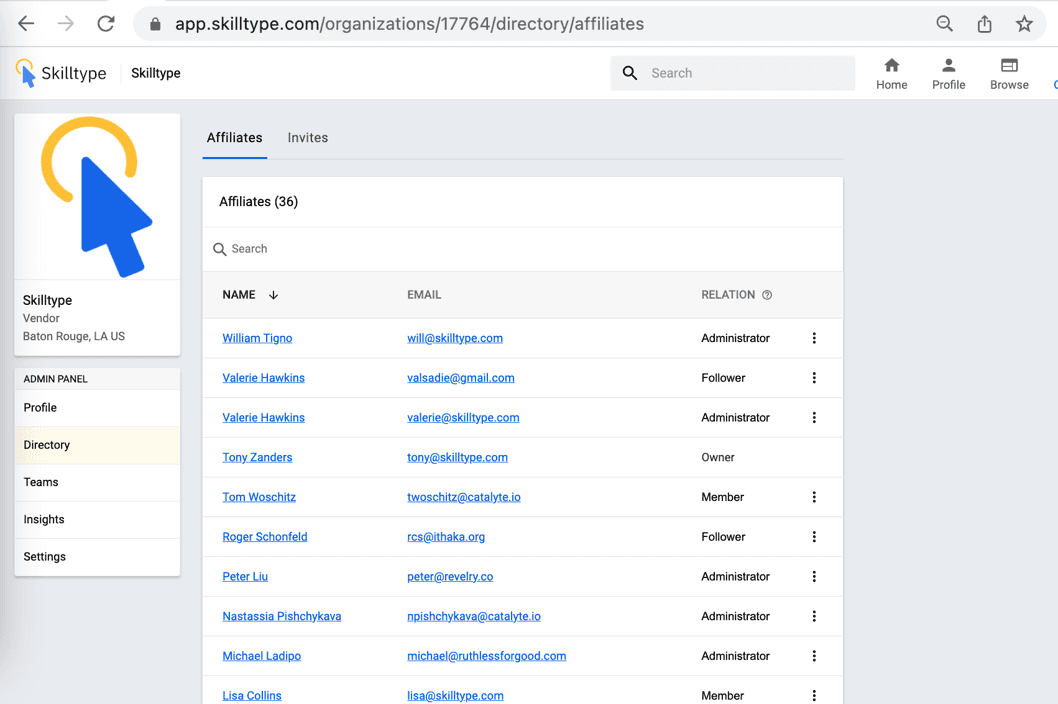Click the RELATION column header
The height and width of the screenshot is (704, 1058).
click(x=728, y=295)
